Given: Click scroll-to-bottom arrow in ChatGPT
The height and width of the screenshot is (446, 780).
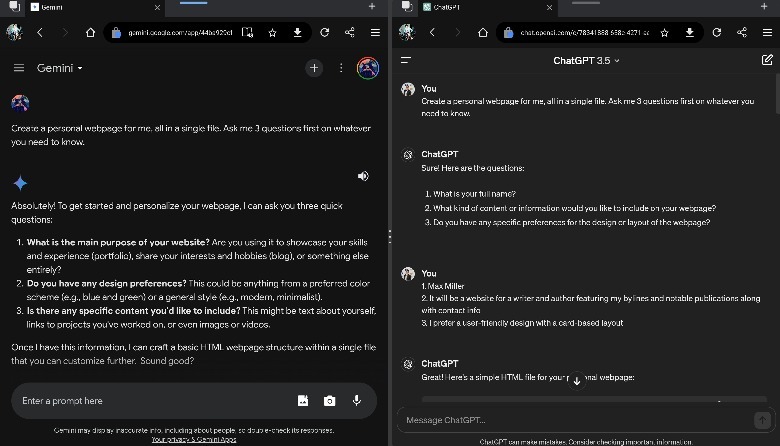Looking at the screenshot, I should coord(577,381).
